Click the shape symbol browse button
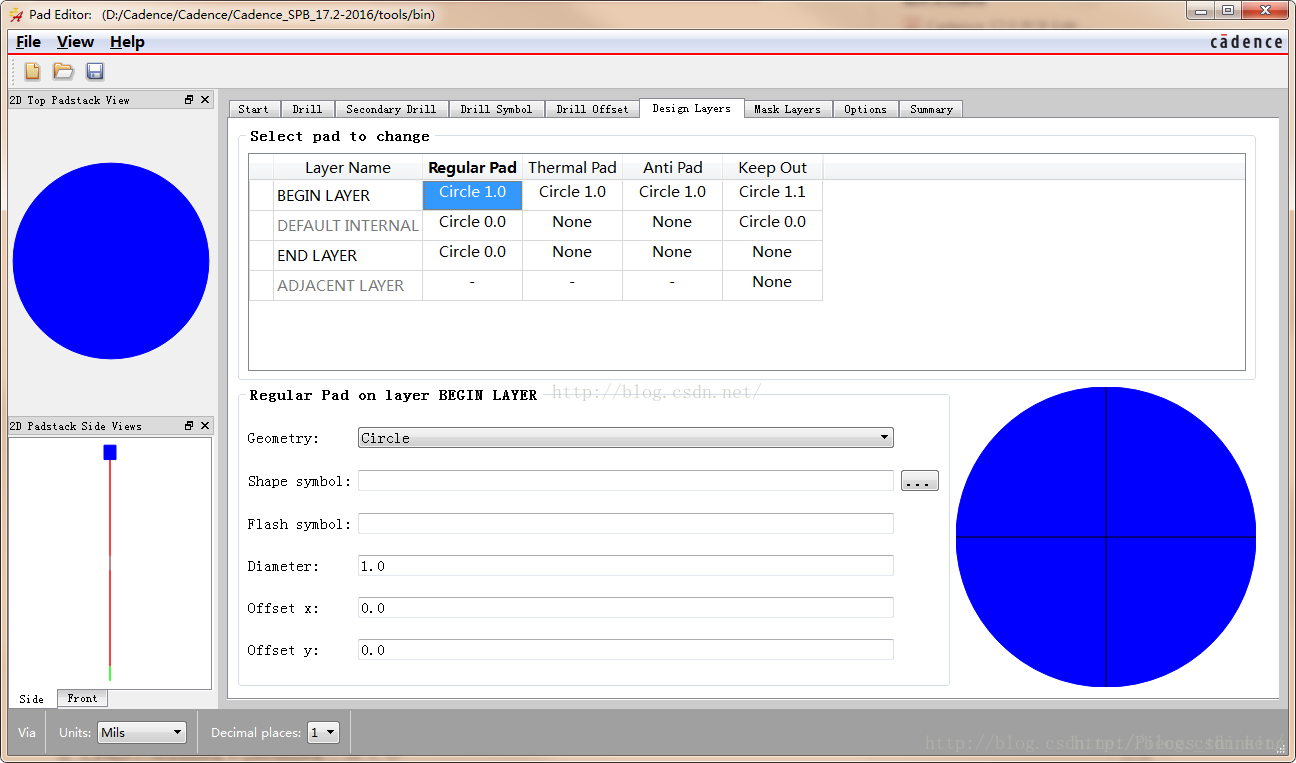This screenshot has height=763, width=1296. (x=919, y=482)
